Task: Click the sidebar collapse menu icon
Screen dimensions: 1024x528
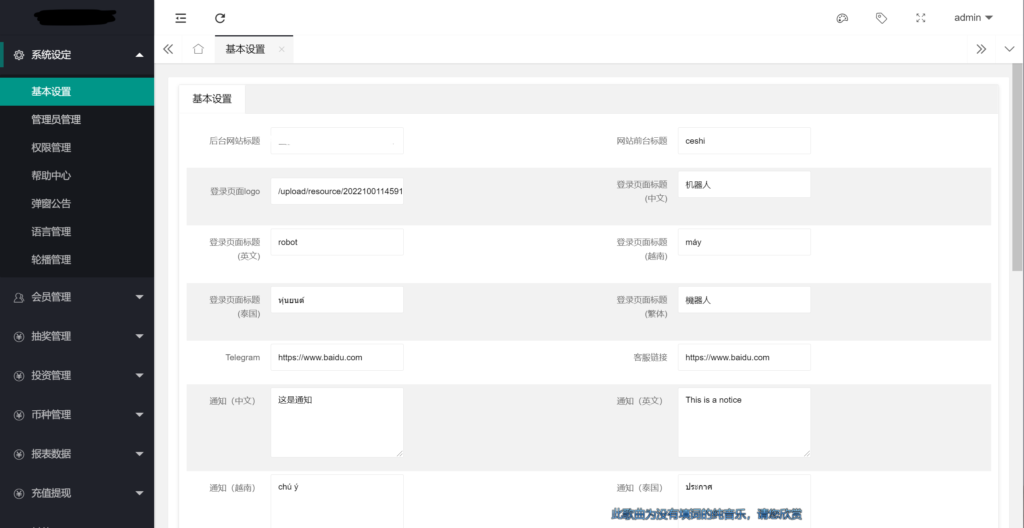Action: click(x=180, y=18)
